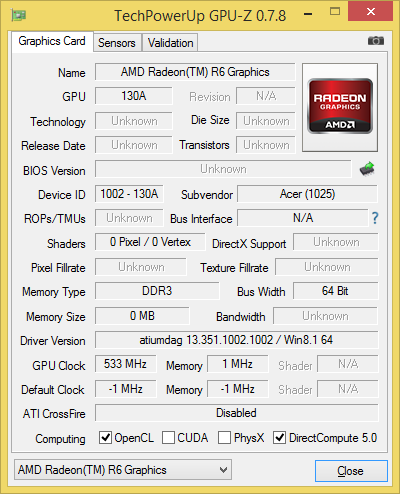The image size is (400, 494).
Task: Click the 'ATI CrossFire' label
Action: (54, 414)
